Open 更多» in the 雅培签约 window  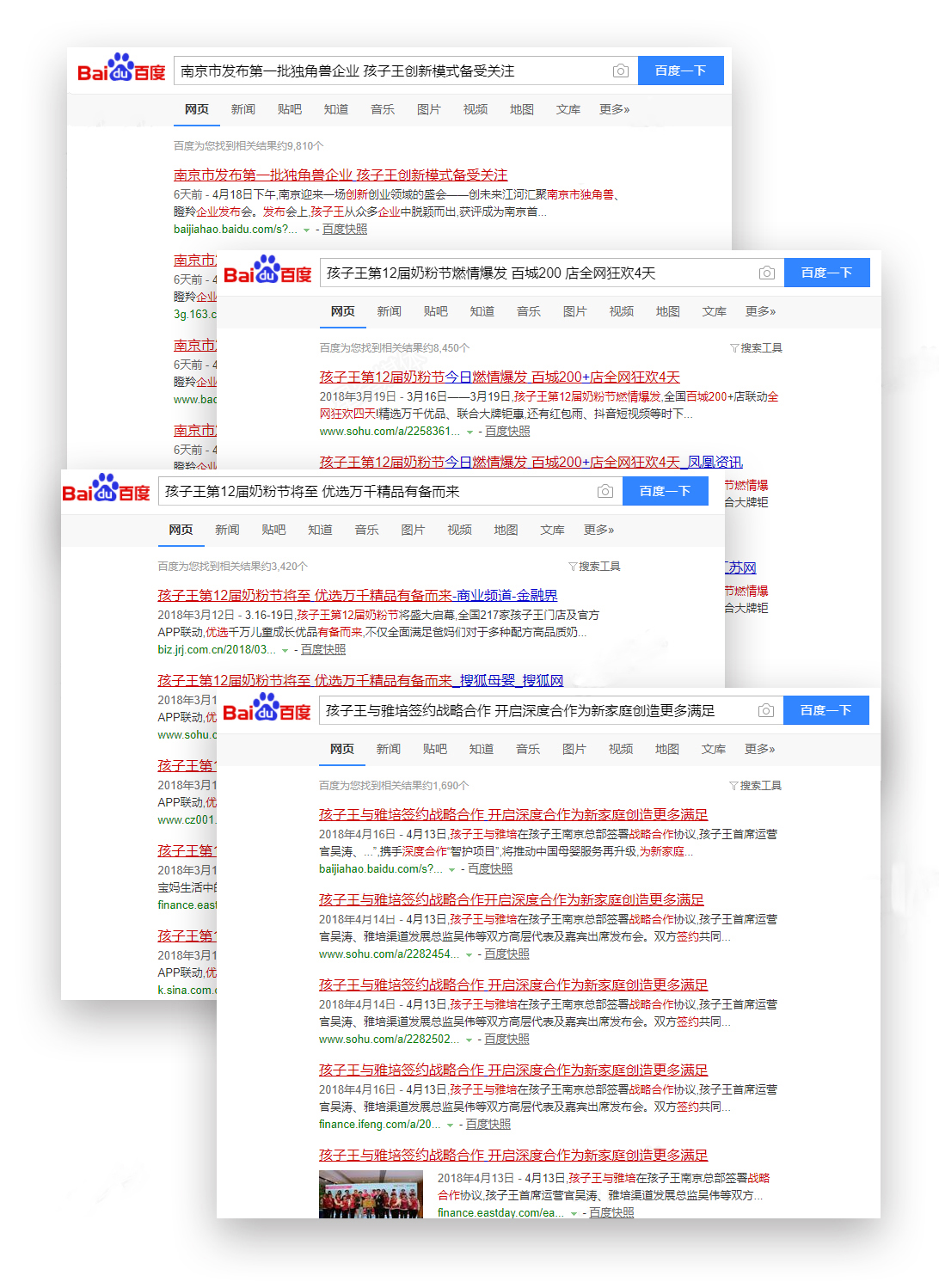coord(760,750)
